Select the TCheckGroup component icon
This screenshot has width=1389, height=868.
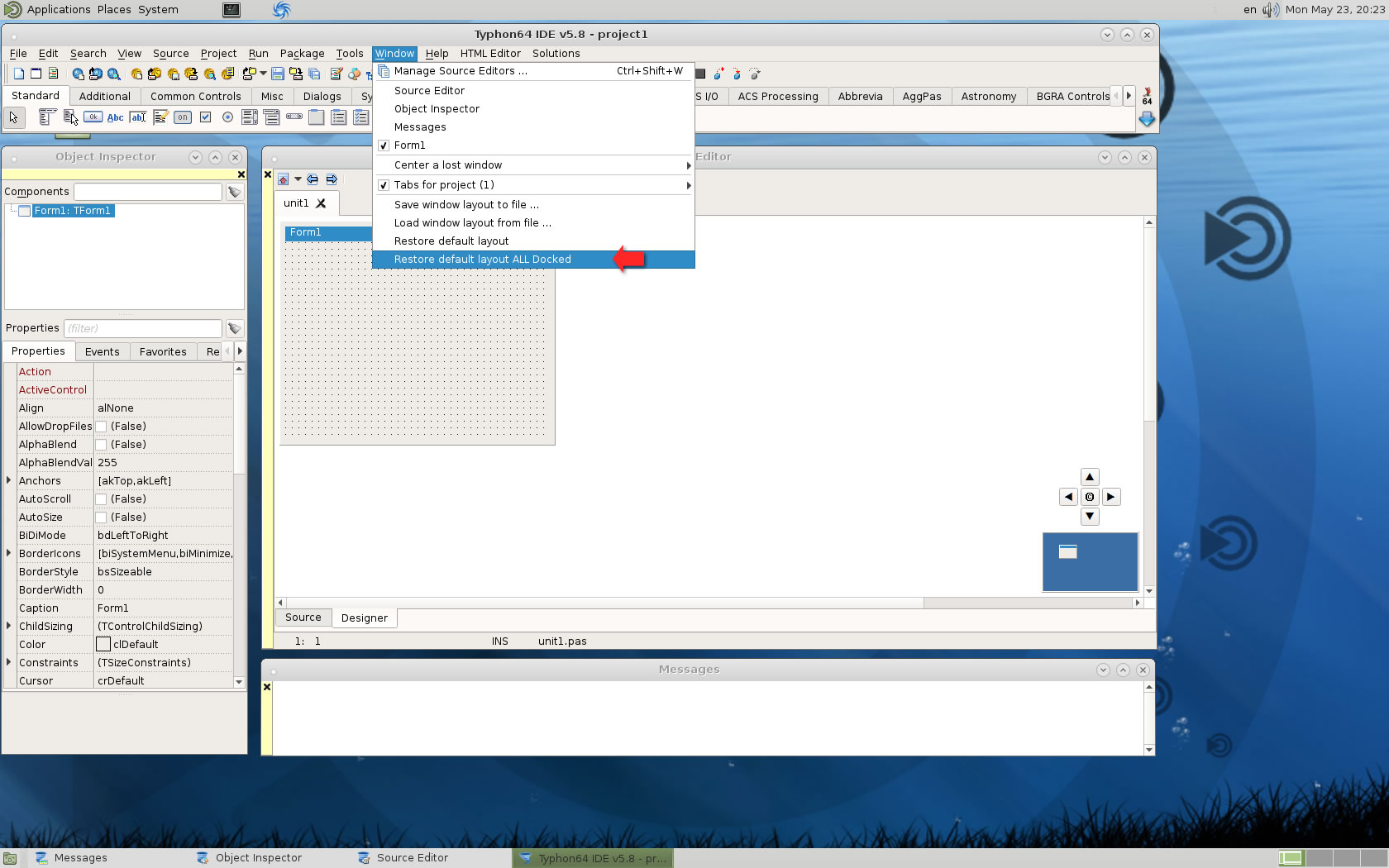(361, 117)
